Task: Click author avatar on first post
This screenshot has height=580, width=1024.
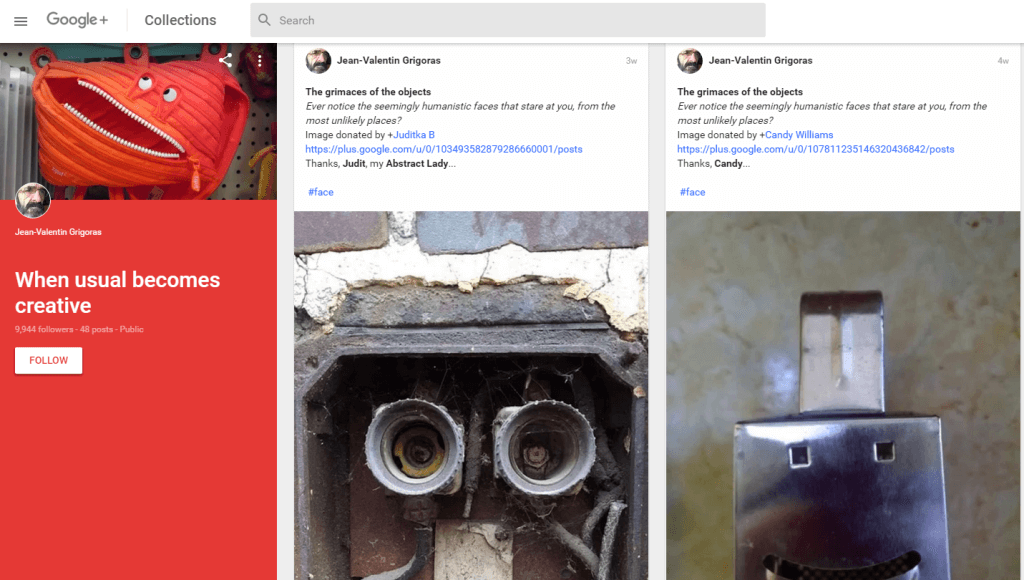Action: pyautogui.click(x=318, y=61)
